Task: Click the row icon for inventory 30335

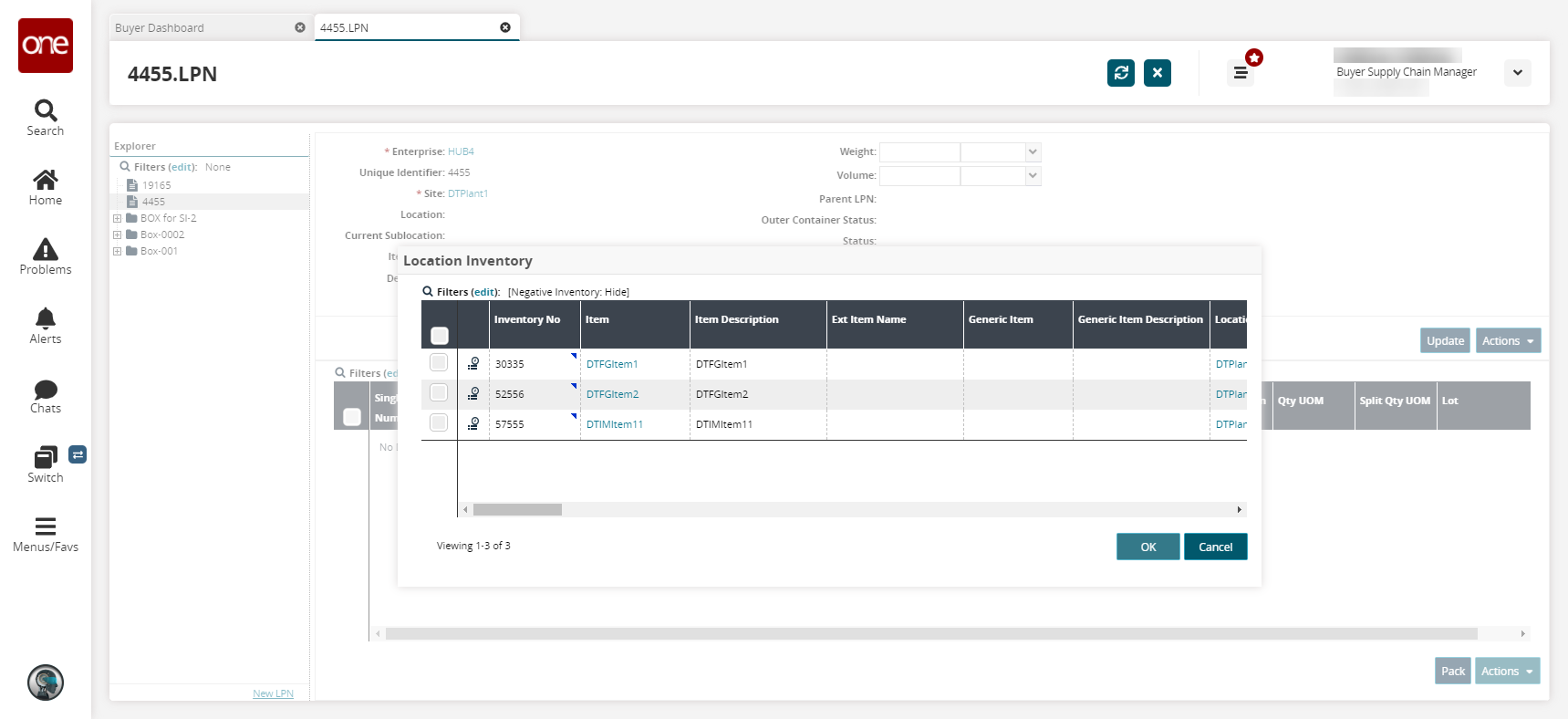Action: (x=473, y=364)
